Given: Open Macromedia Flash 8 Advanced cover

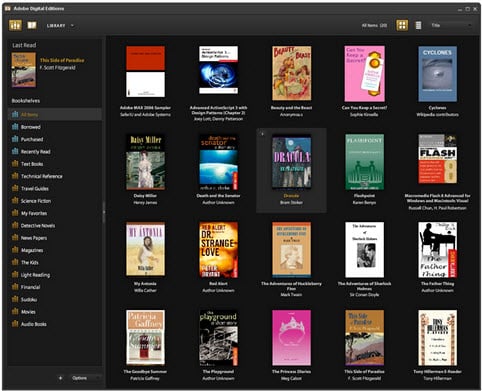Looking at the screenshot, I should [437, 159].
